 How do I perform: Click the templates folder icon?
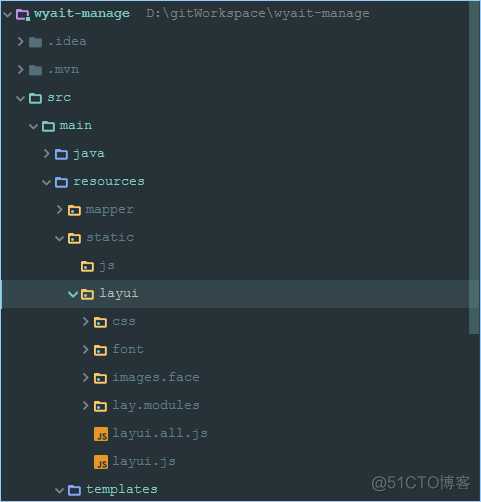pyautogui.click(x=74, y=490)
